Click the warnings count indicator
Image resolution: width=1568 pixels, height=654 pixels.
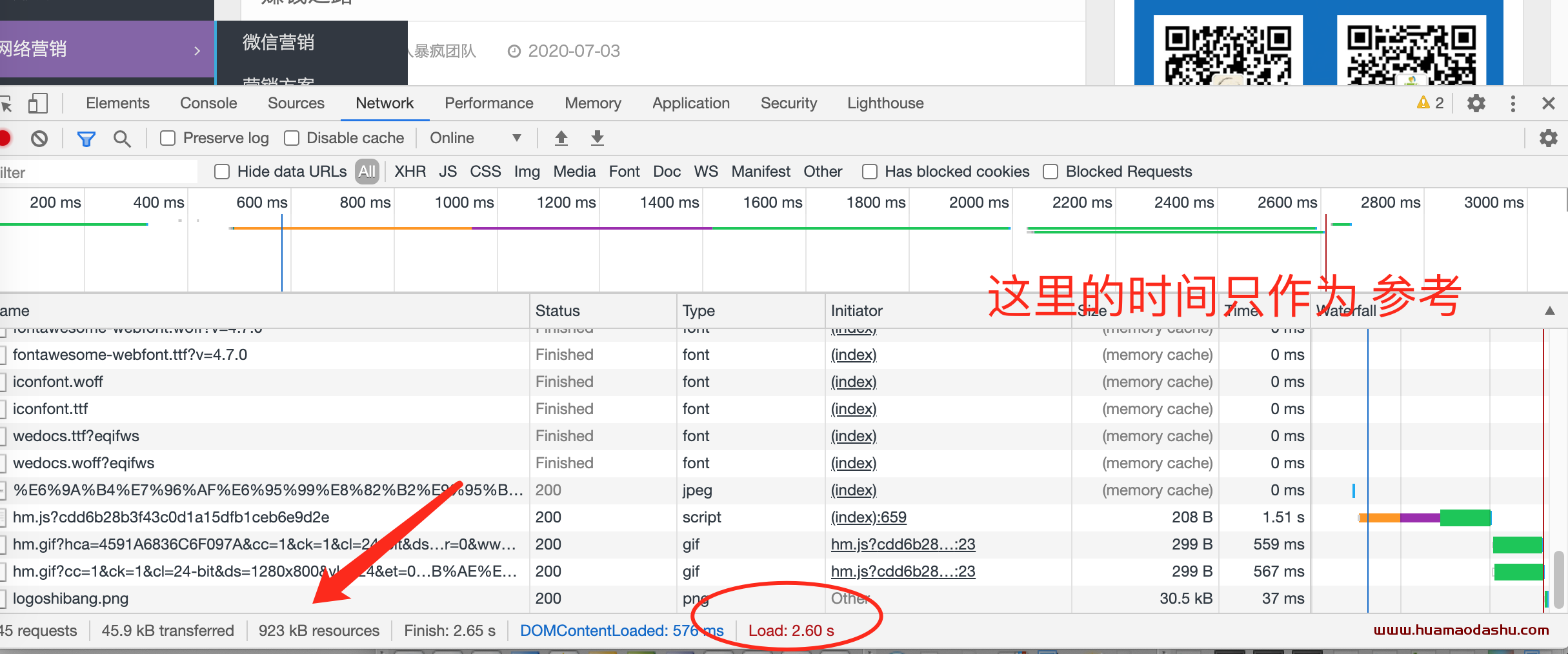(1430, 103)
